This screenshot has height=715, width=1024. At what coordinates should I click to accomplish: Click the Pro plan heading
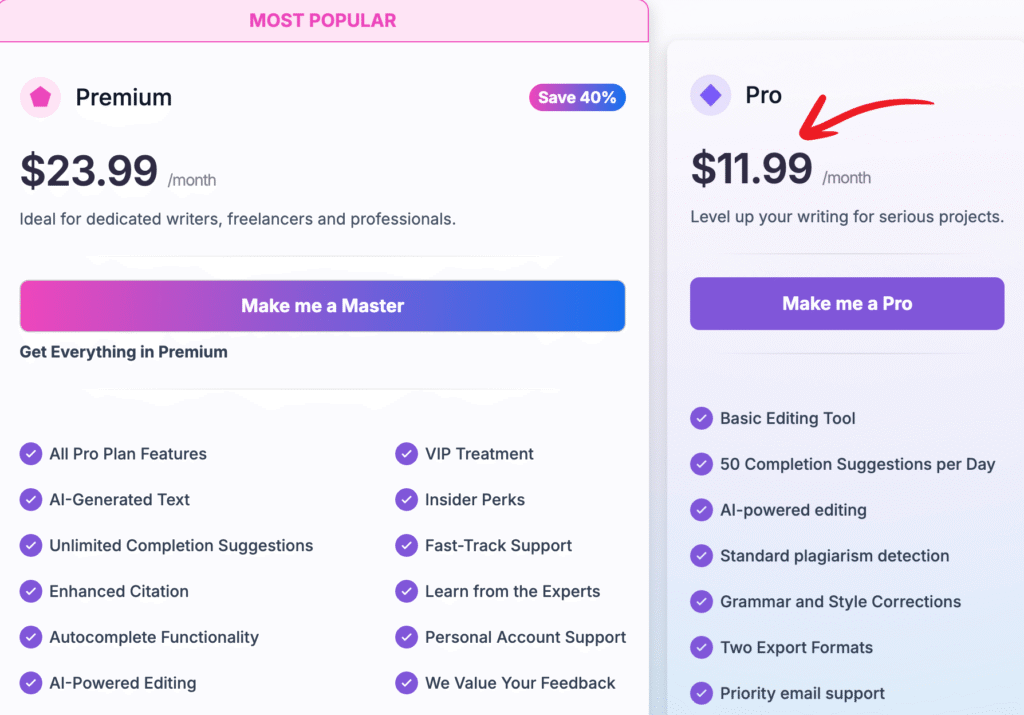point(763,95)
